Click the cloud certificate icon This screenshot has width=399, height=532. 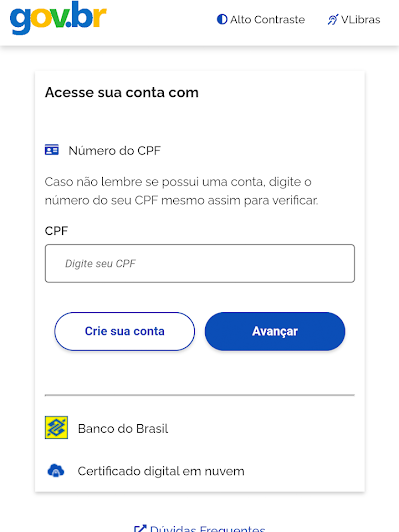click(56, 471)
